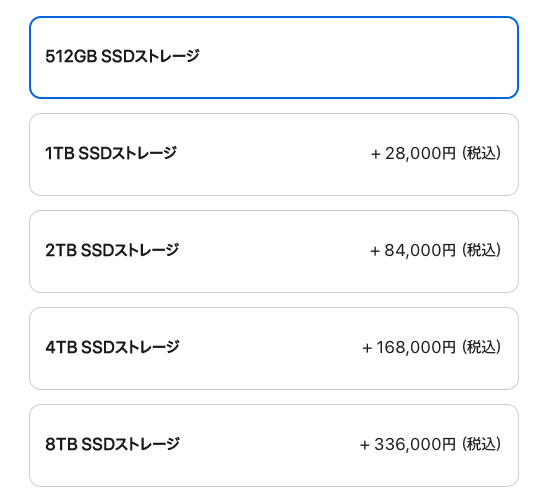Click the 1TB SSDストレージ label text
This screenshot has width=549, height=499.
(x=111, y=153)
